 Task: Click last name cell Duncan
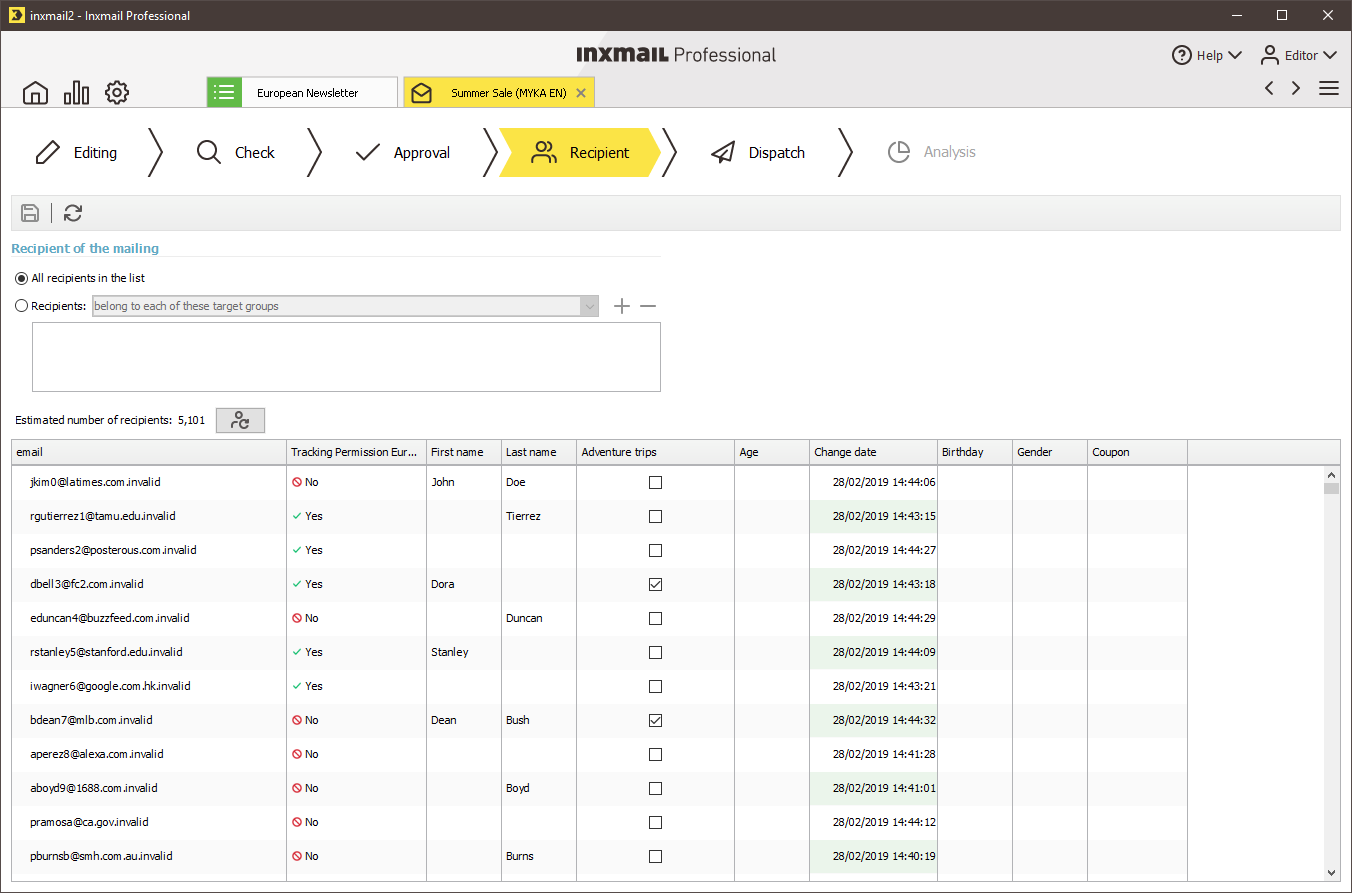click(x=524, y=618)
